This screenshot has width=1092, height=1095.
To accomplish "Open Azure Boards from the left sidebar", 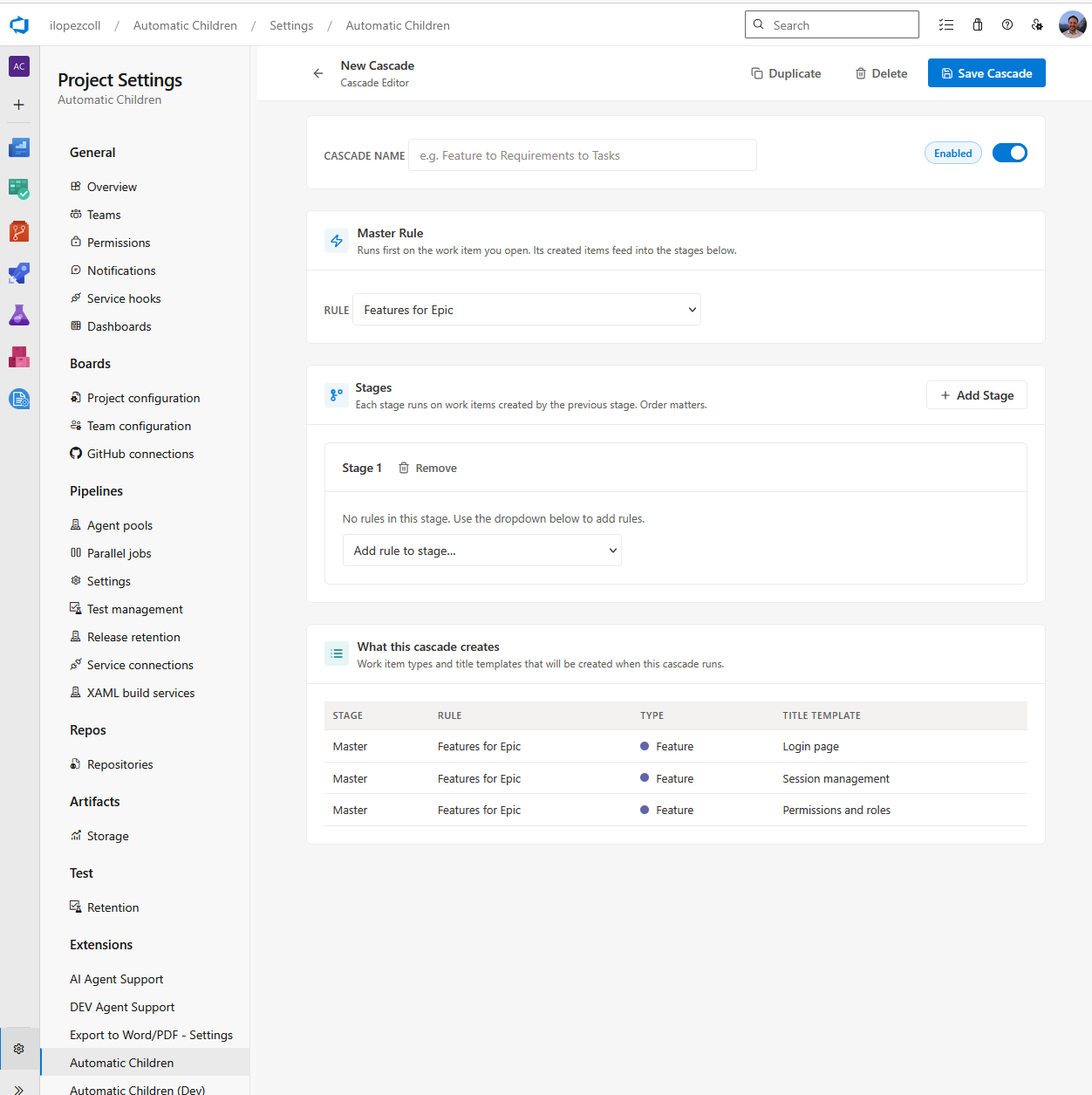I will (x=19, y=189).
